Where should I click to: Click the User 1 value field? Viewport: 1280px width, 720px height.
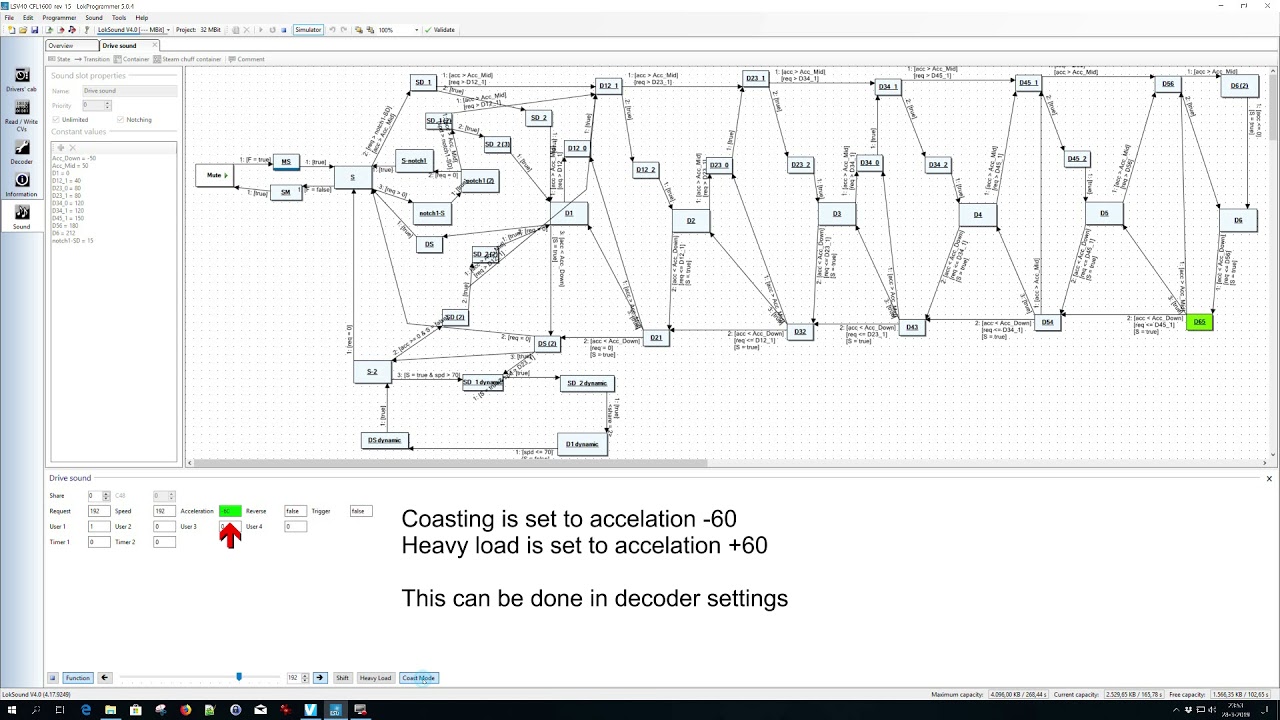[98, 526]
